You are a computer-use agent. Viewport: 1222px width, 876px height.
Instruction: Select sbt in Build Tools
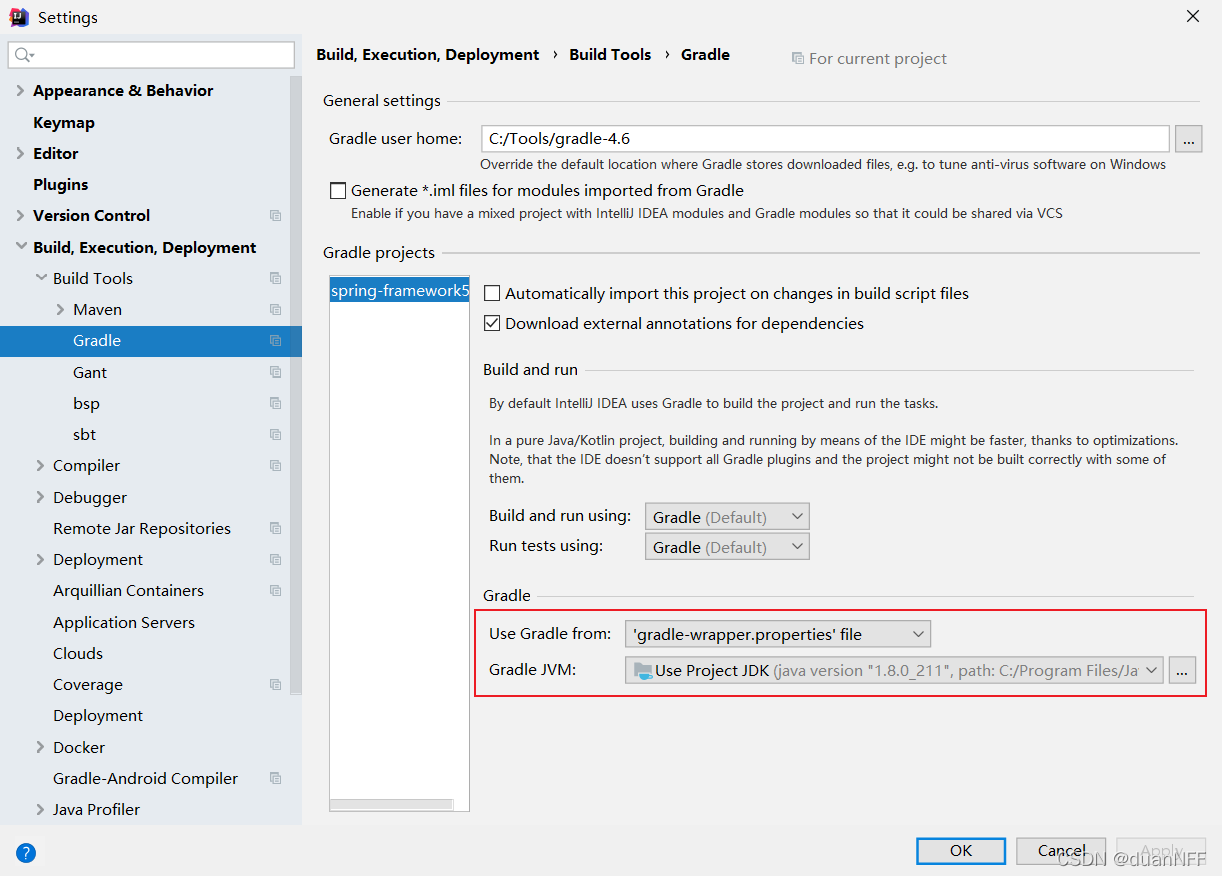pos(85,434)
